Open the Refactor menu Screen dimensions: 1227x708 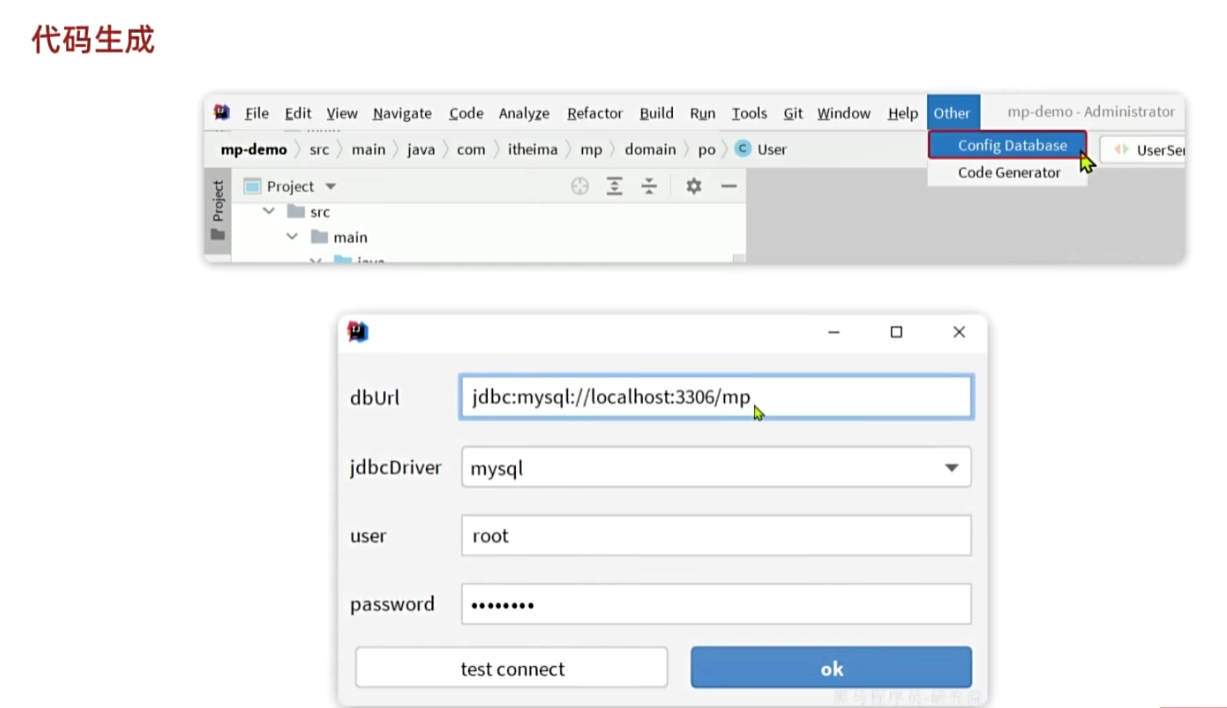tap(595, 113)
